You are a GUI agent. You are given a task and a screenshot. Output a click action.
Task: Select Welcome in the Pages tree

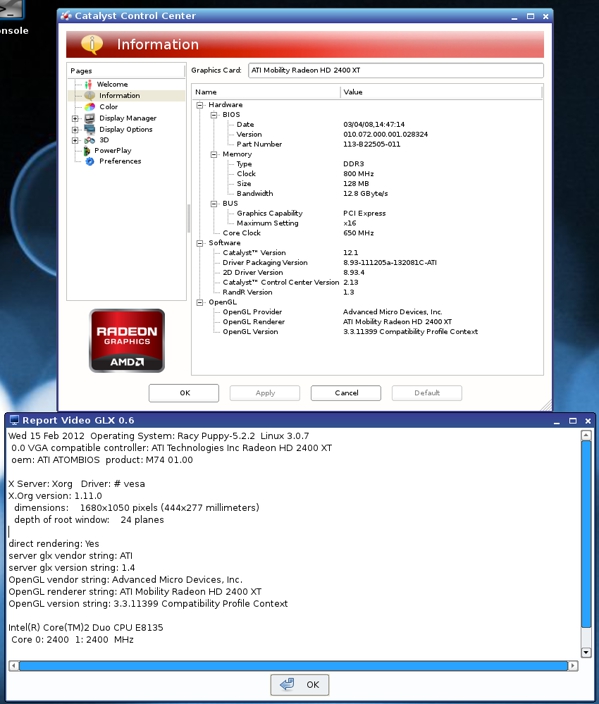[112, 84]
